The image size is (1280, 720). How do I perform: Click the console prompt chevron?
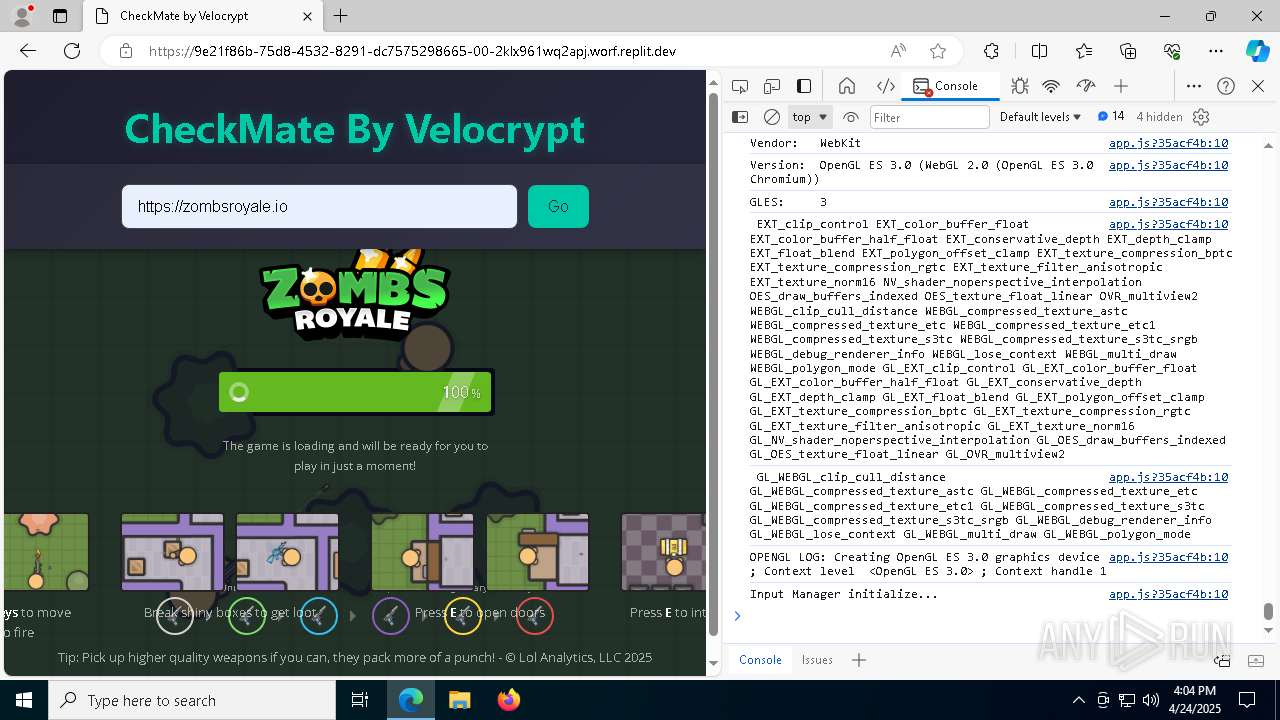coord(737,616)
